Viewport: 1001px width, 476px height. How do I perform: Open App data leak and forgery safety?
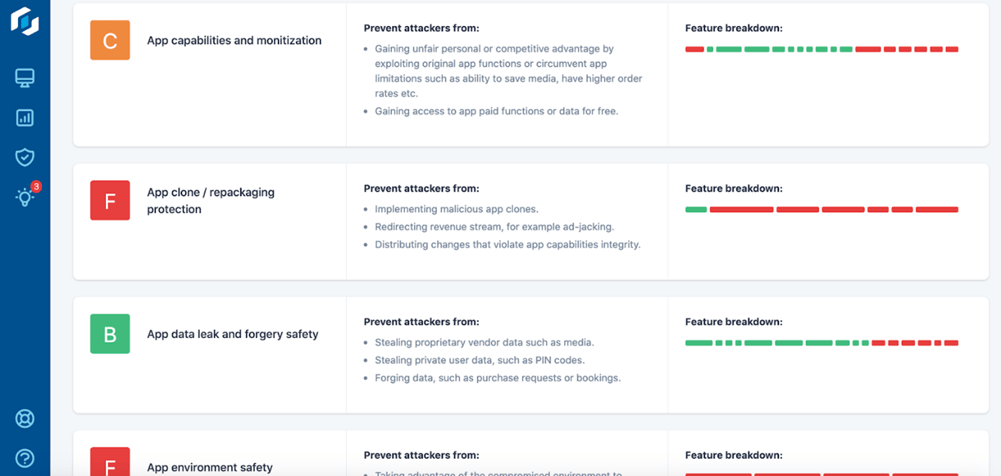232,334
